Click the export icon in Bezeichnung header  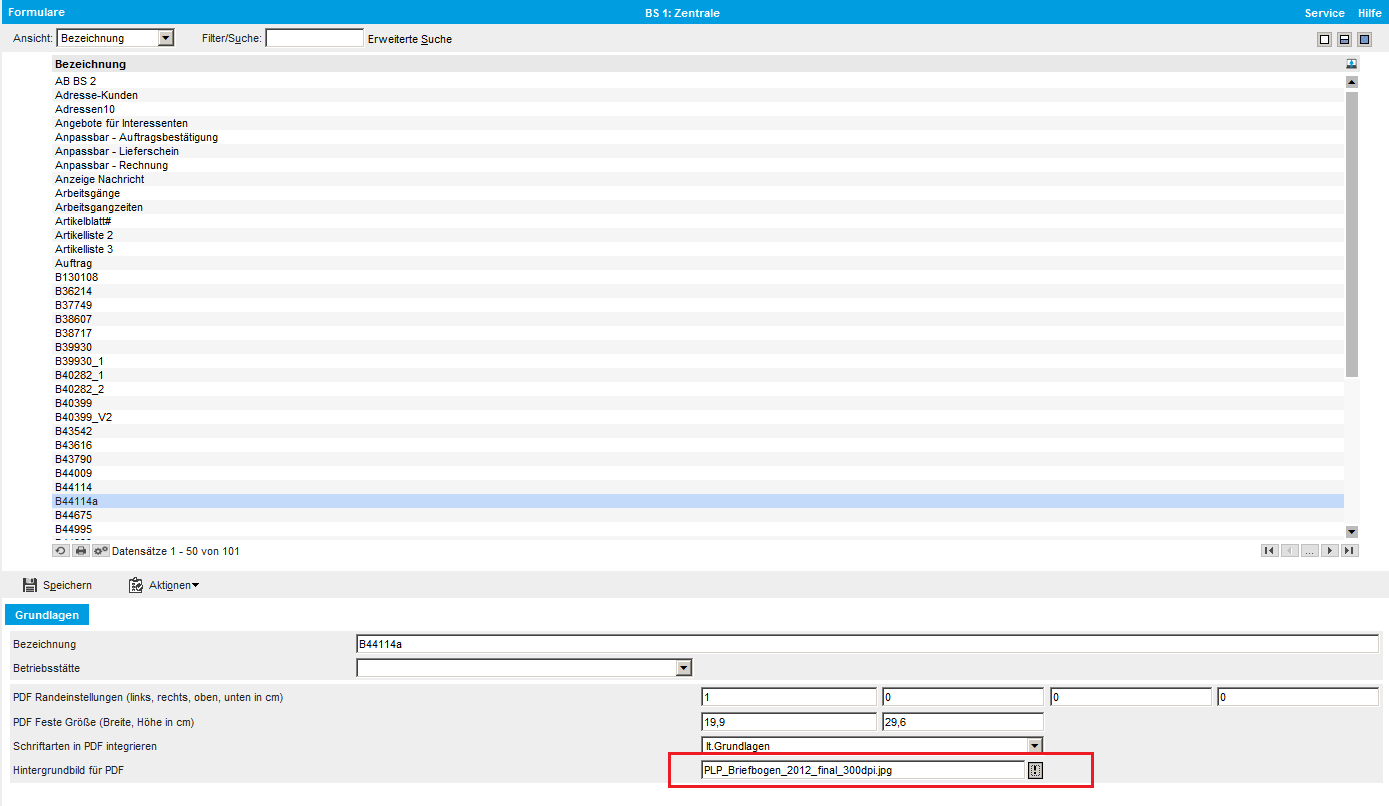coord(1352,63)
